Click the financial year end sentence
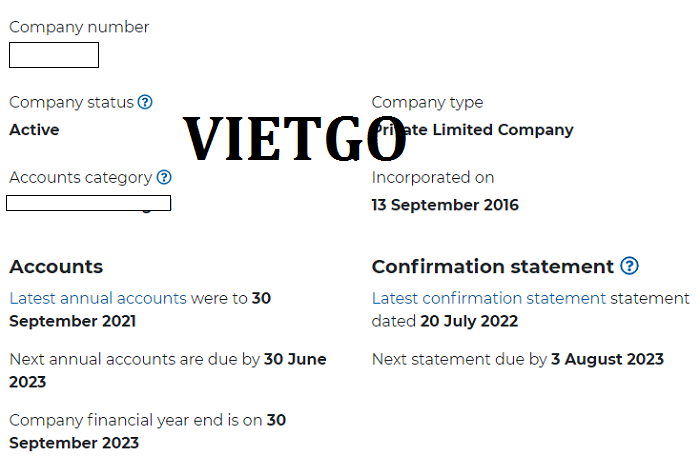Viewport: 700px width, 456px height. 147,431
